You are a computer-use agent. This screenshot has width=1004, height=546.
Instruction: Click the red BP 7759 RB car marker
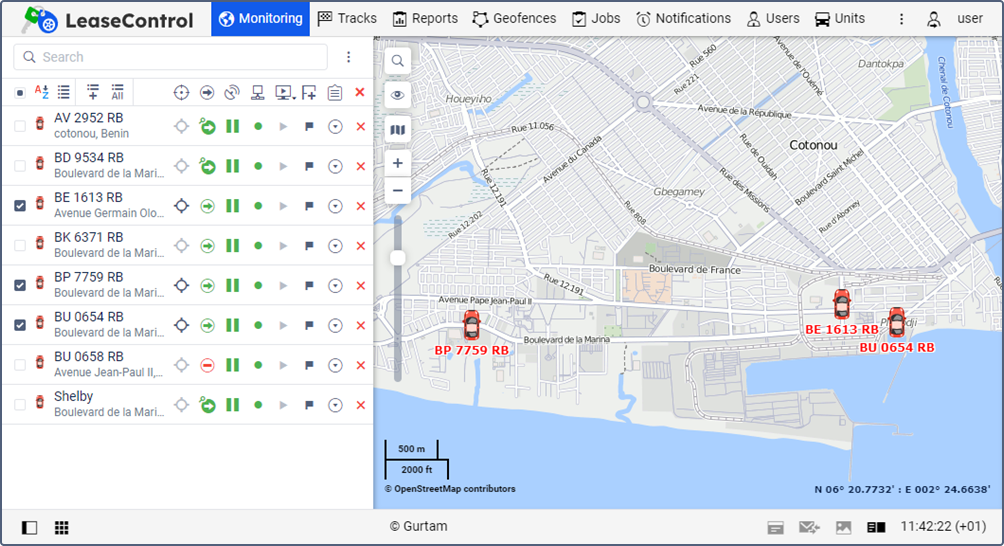471,324
